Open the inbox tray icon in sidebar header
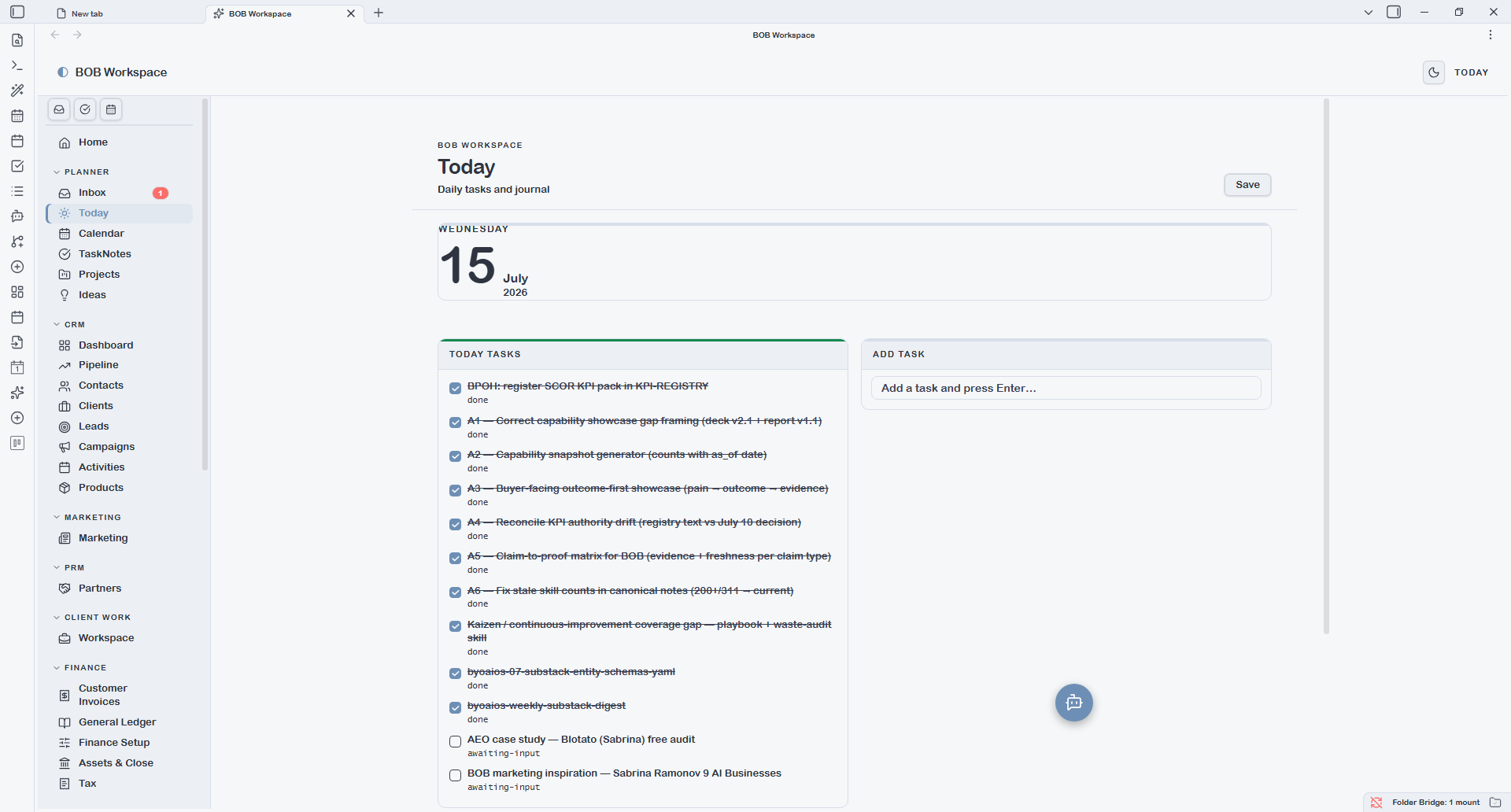This screenshot has width=1511, height=812. click(x=59, y=109)
